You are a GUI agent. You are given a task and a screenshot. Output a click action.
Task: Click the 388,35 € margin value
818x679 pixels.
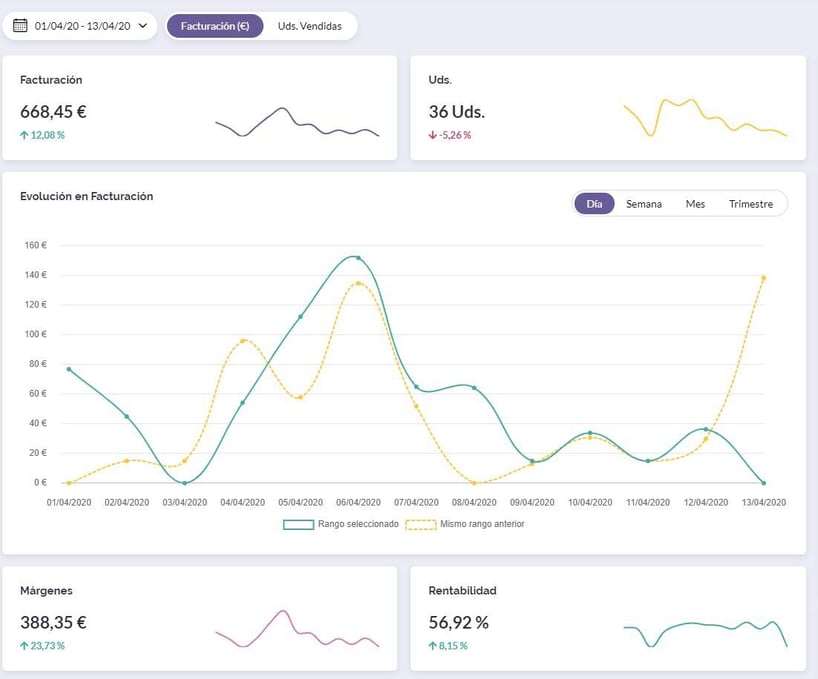click(x=53, y=622)
